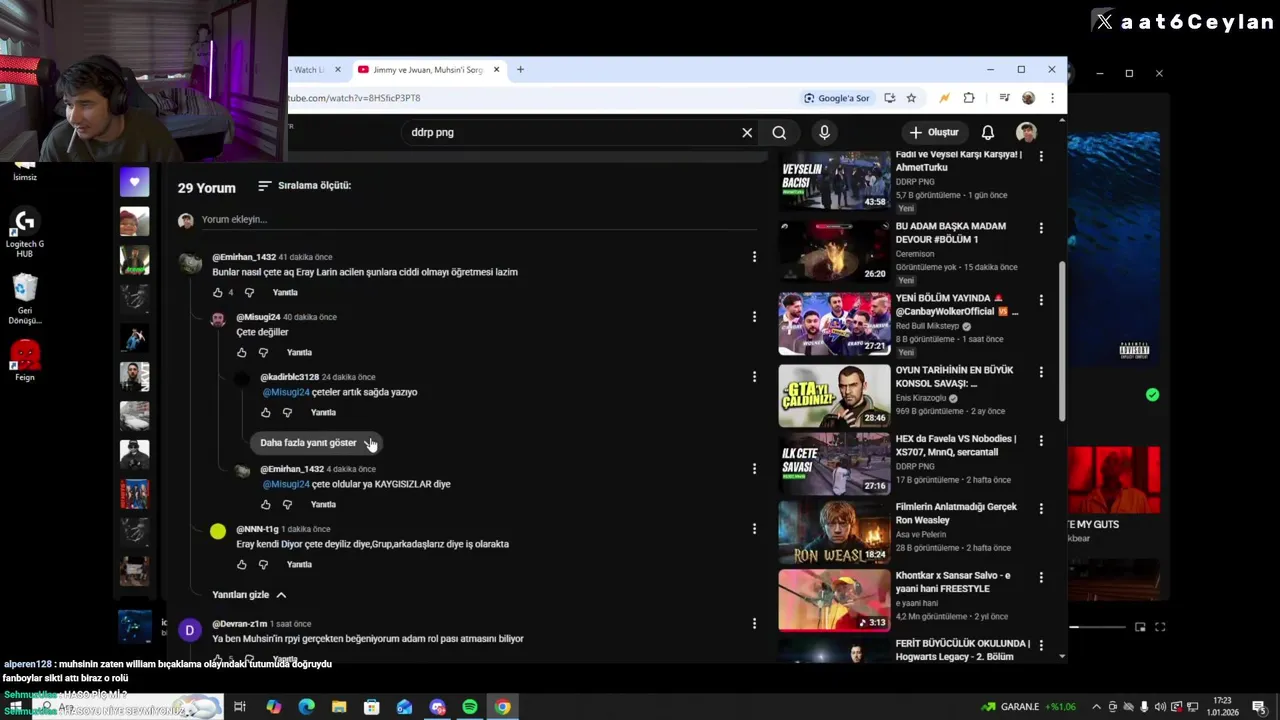Open 'YENİ BÖLÜM YAYINDA' Red Bull Mikstayp video
Viewport: 1280px width, 720px height.
pos(834,324)
